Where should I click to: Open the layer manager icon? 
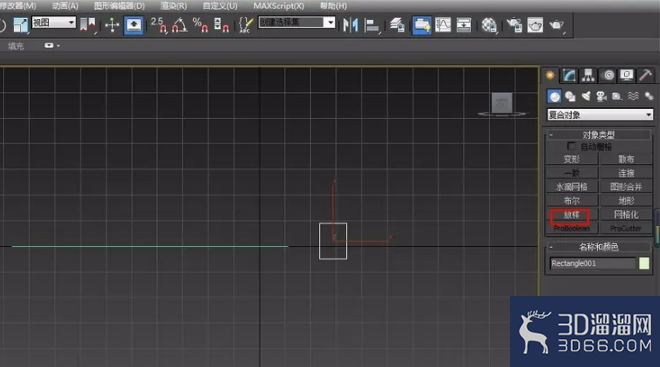tap(397, 25)
